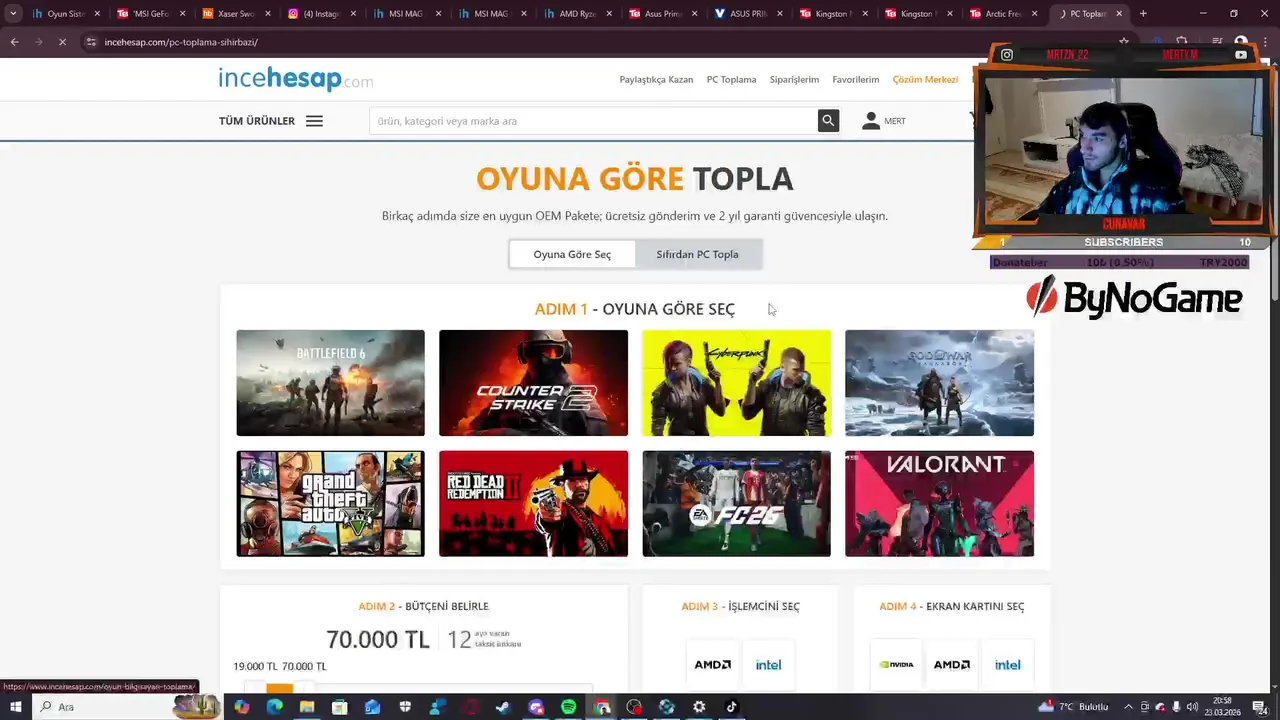
Task: Switch to Oyuna Göre Seç mode
Action: (572, 254)
